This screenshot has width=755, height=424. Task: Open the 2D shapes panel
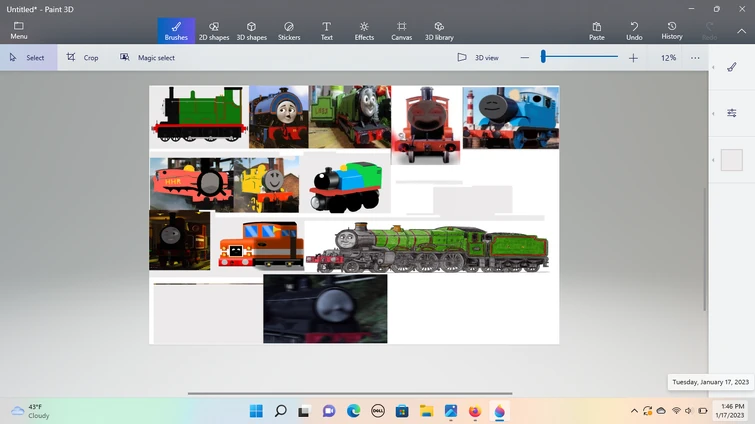coord(214,30)
